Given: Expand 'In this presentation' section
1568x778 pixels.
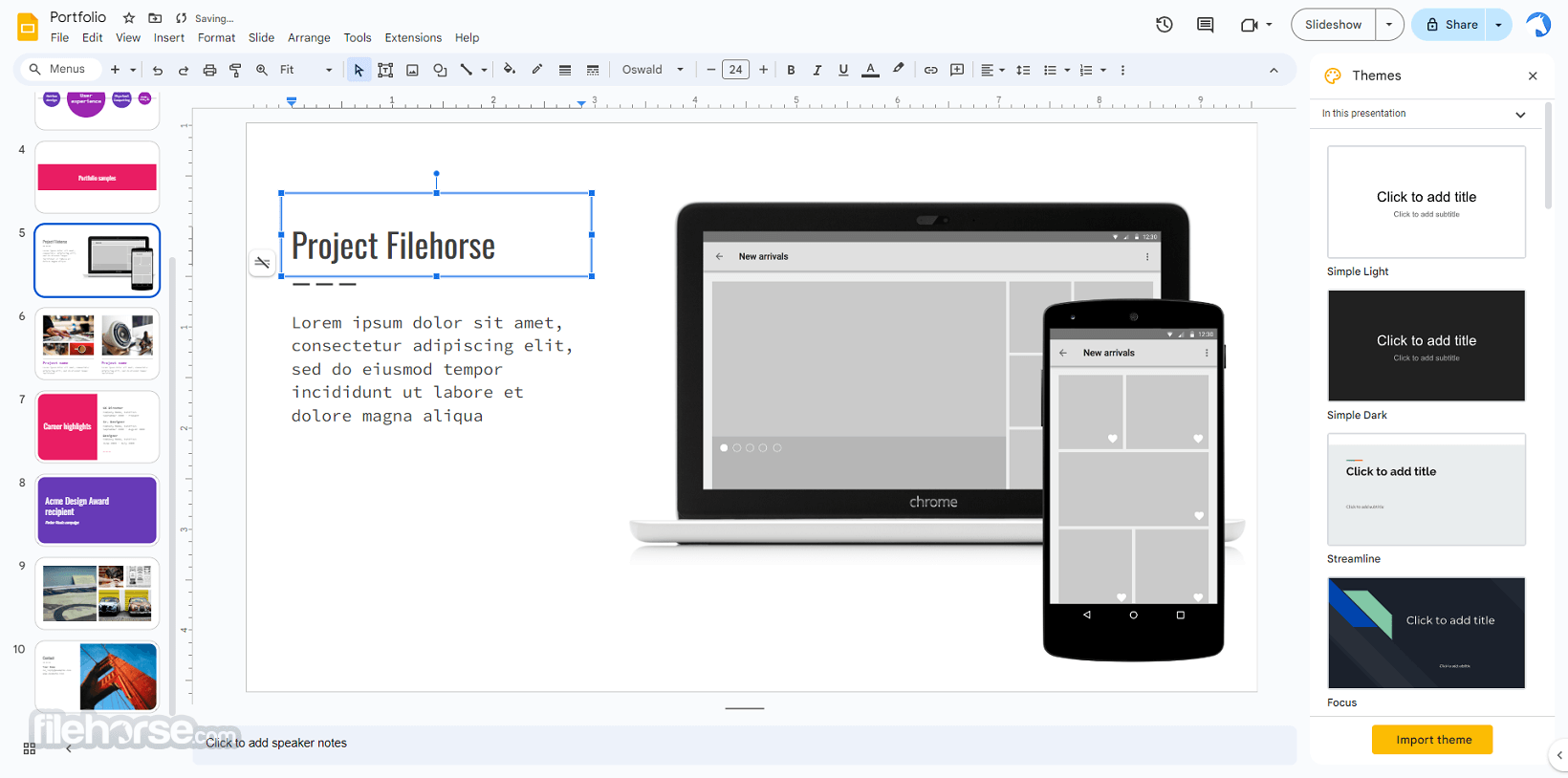Looking at the screenshot, I should click(1520, 115).
